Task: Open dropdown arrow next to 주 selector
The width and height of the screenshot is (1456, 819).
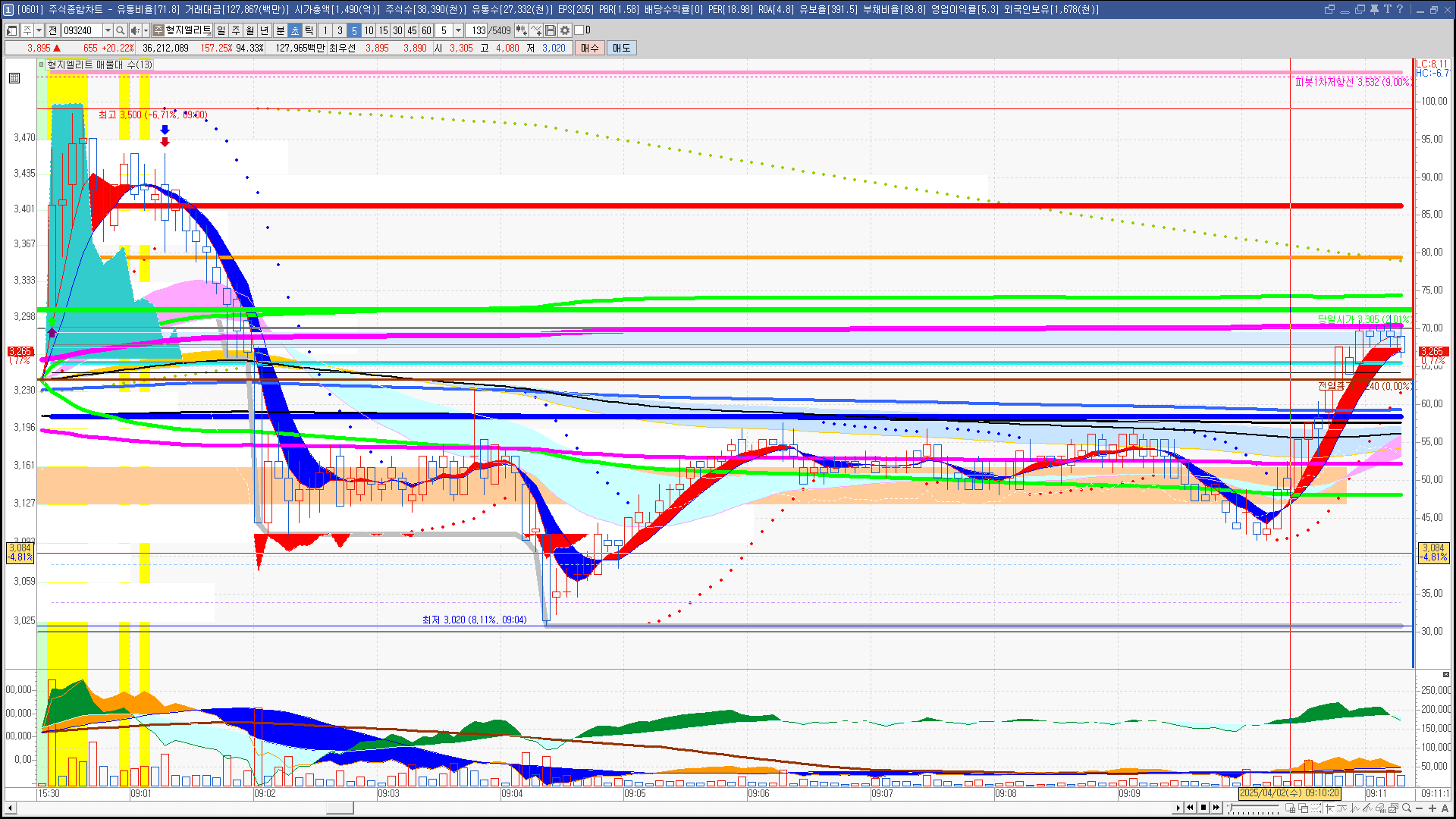Action: (39, 30)
